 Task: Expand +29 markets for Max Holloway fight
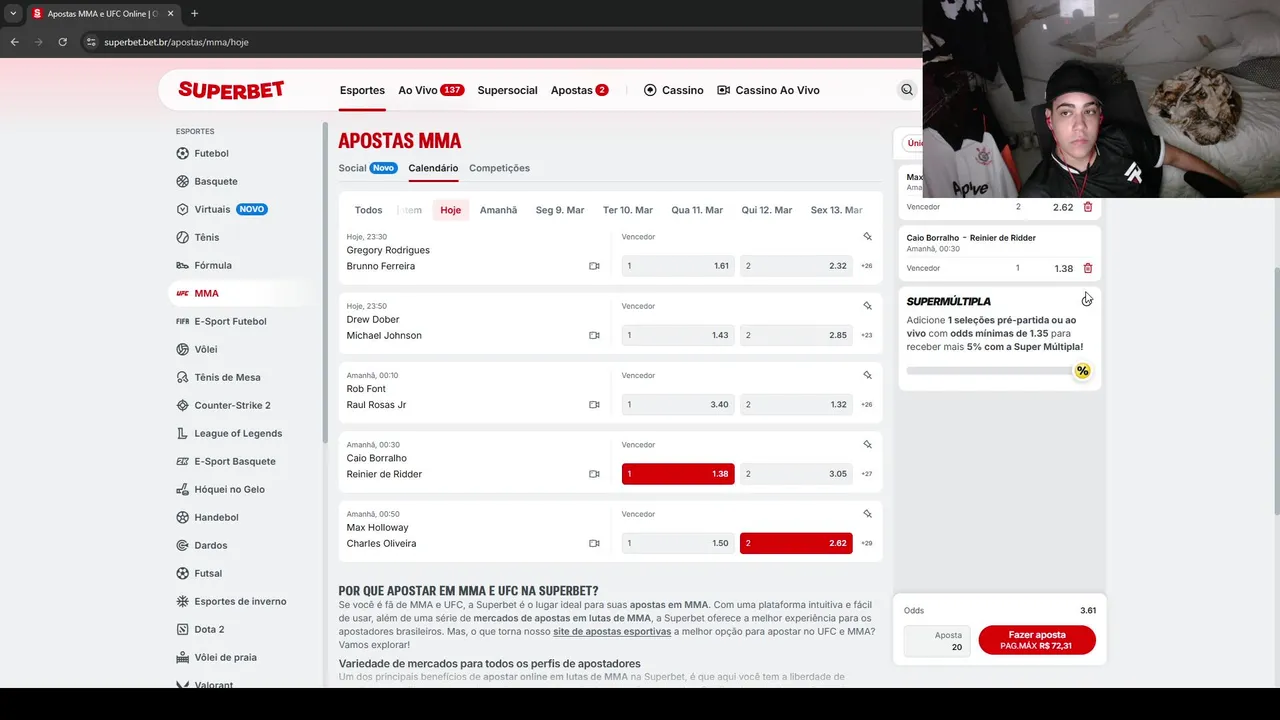point(867,543)
